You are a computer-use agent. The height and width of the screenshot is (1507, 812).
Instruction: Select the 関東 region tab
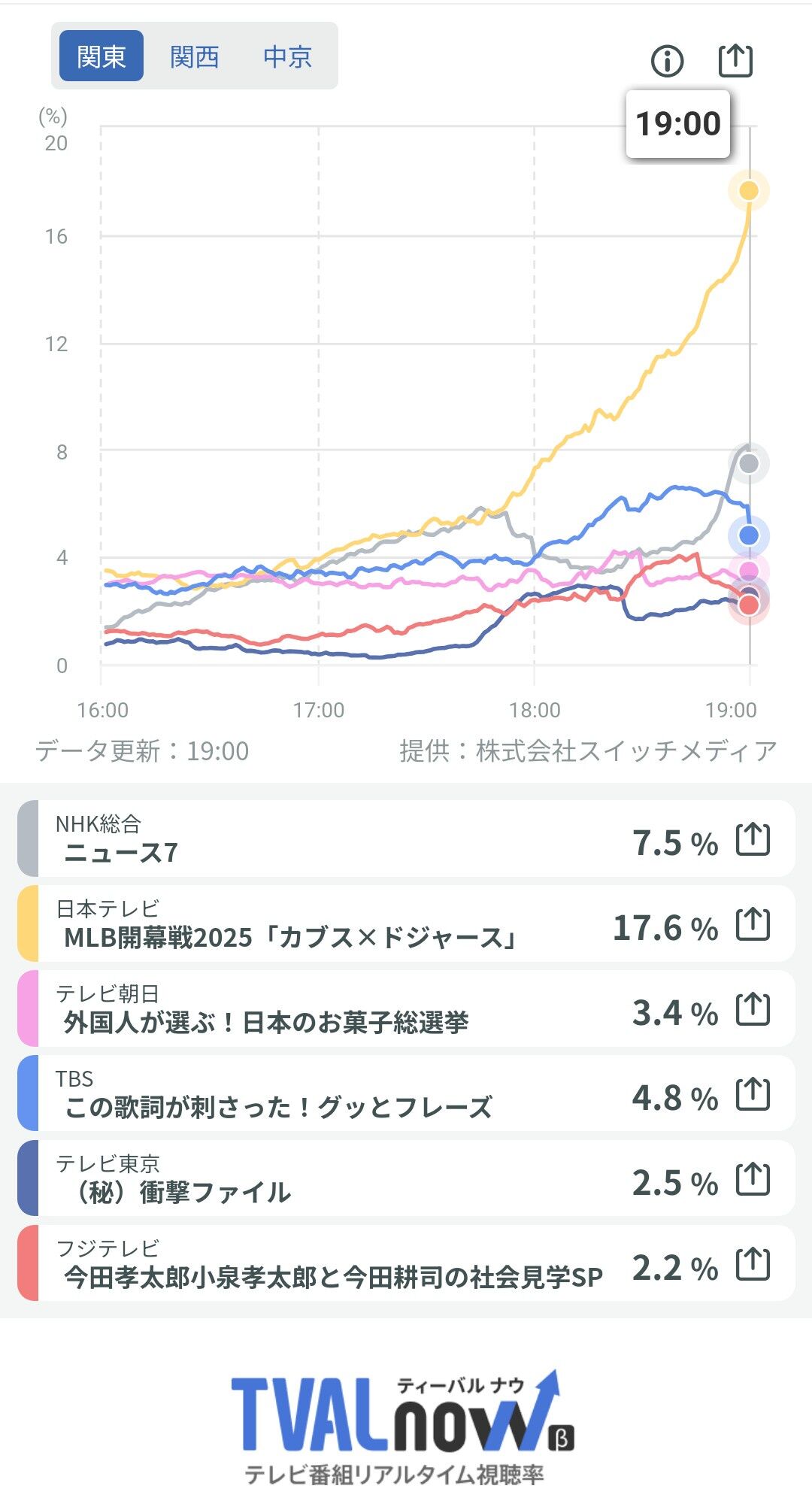pyautogui.click(x=101, y=56)
